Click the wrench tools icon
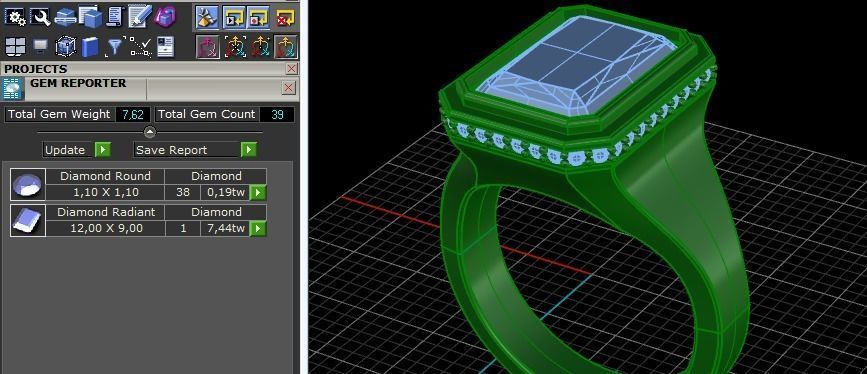The width and height of the screenshot is (867, 374). [x=40, y=17]
